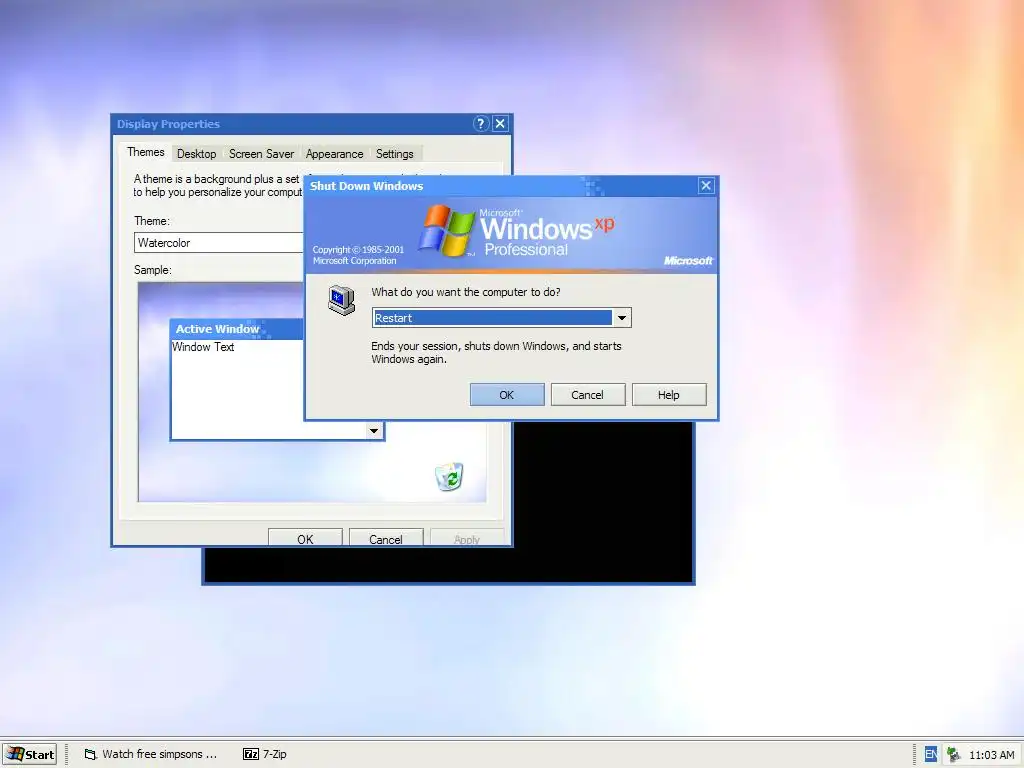The width and height of the screenshot is (1024, 768).
Task: Click Help in Shut Down Windows dialog
Action: tap(669, 394)
